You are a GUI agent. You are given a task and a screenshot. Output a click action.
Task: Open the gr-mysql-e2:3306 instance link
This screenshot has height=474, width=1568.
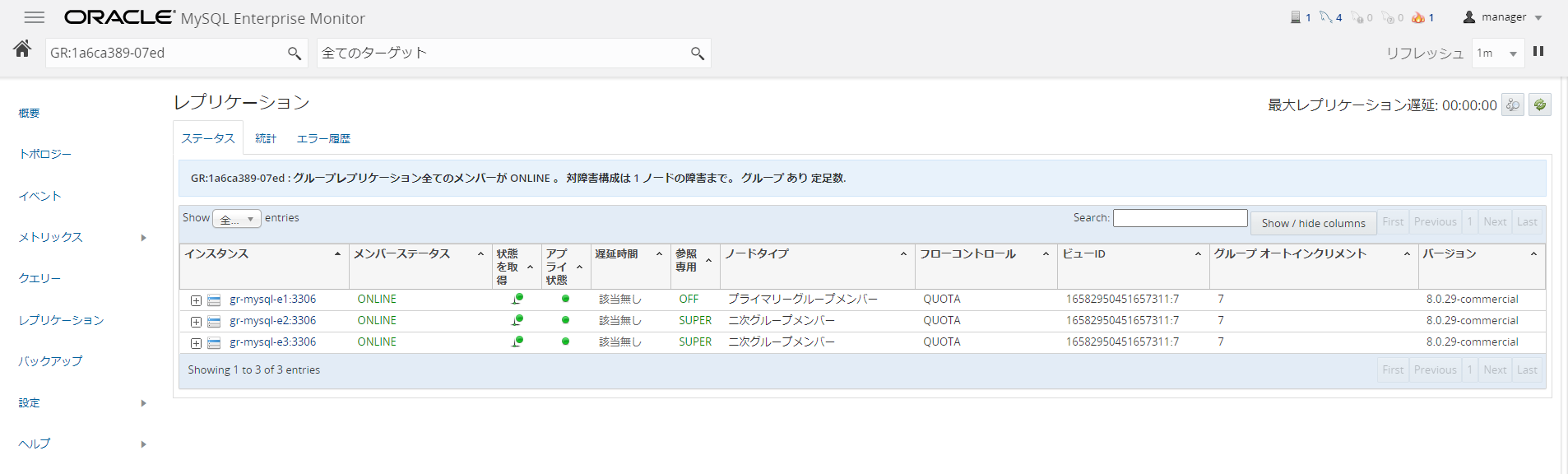272,321
